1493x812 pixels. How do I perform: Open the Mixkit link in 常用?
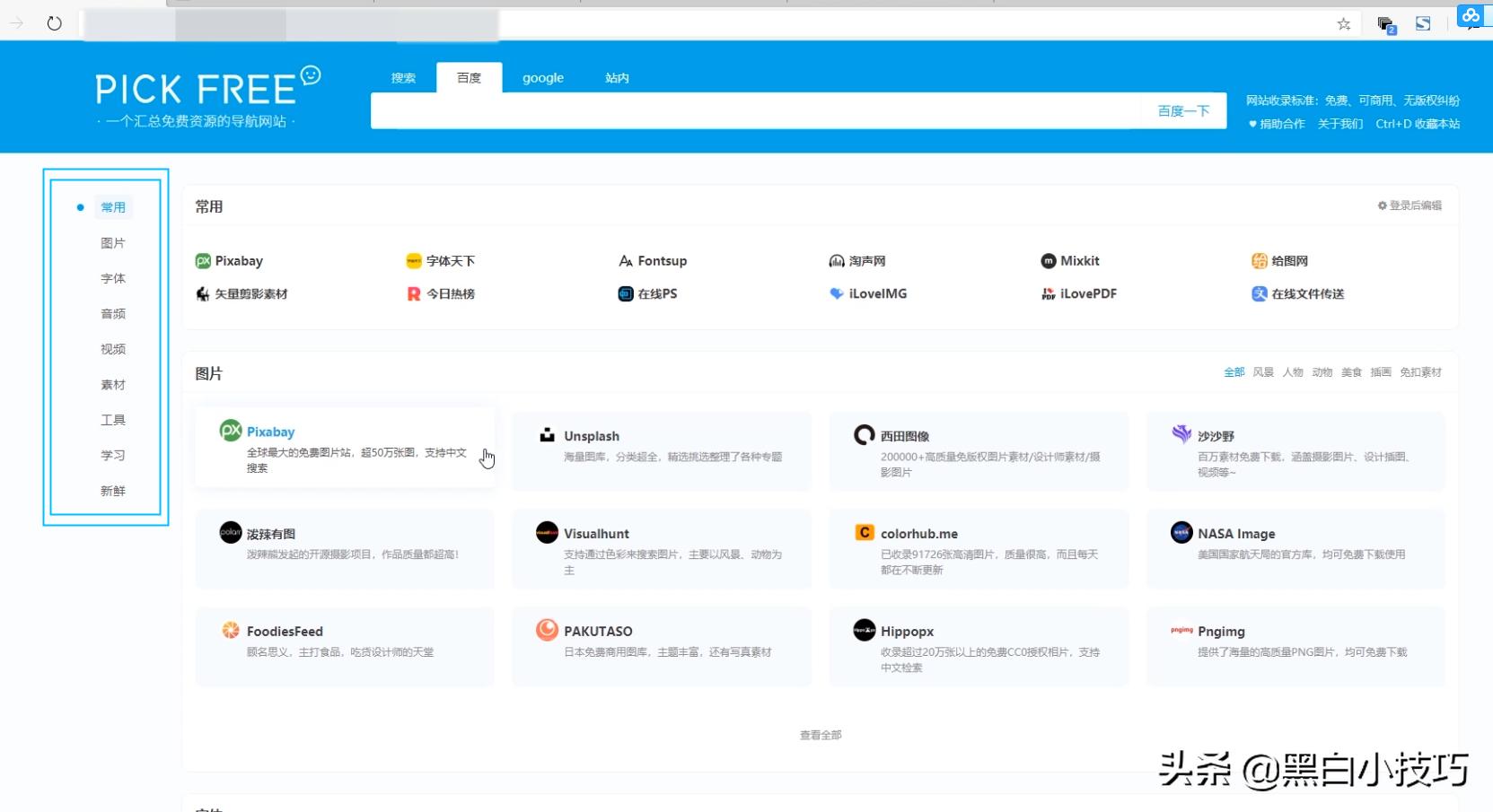point(1080,261)
